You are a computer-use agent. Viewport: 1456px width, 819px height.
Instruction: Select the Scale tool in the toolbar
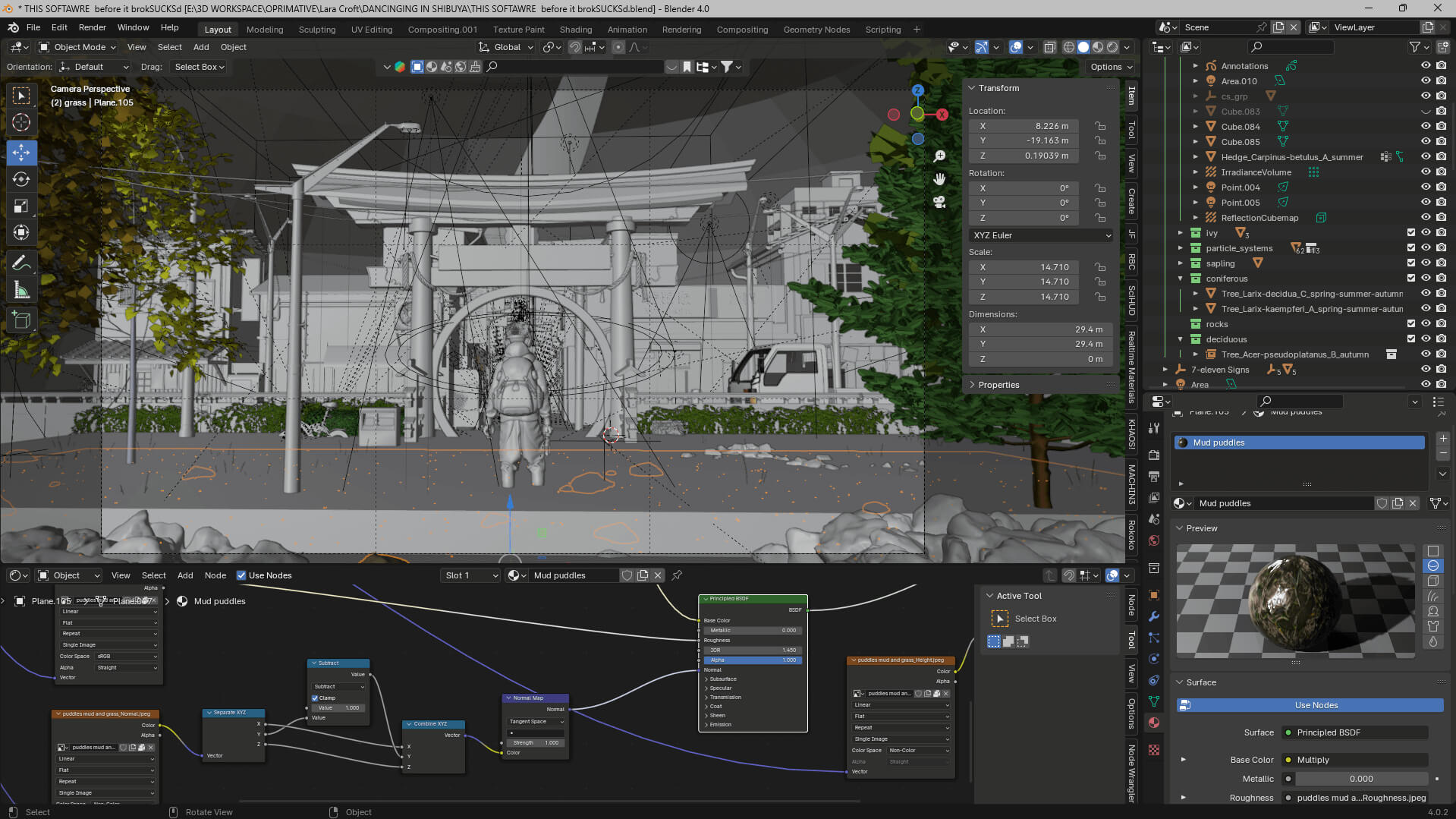pos(21,206)
